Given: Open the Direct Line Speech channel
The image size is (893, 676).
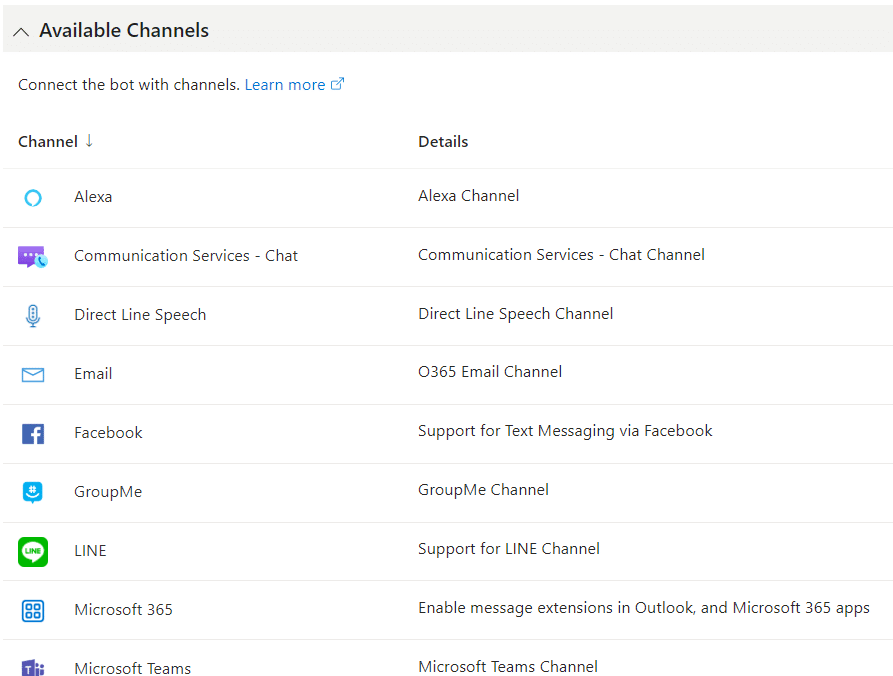Looking at the screenshot, I should coord(140,315).
